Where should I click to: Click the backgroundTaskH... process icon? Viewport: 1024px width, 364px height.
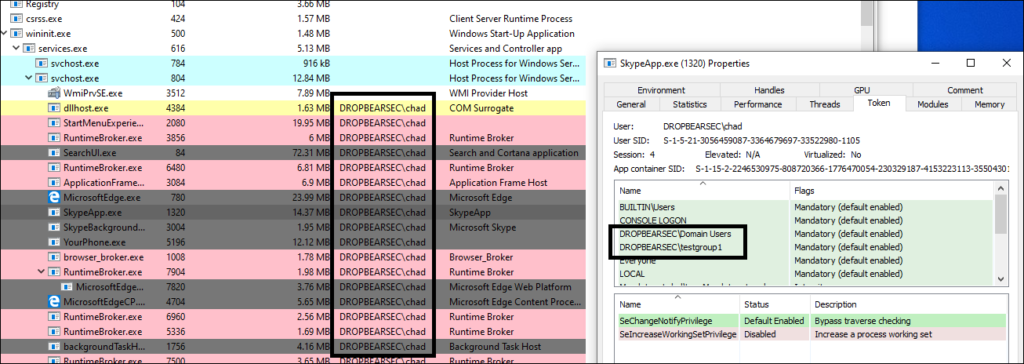[x=54, y=346]
